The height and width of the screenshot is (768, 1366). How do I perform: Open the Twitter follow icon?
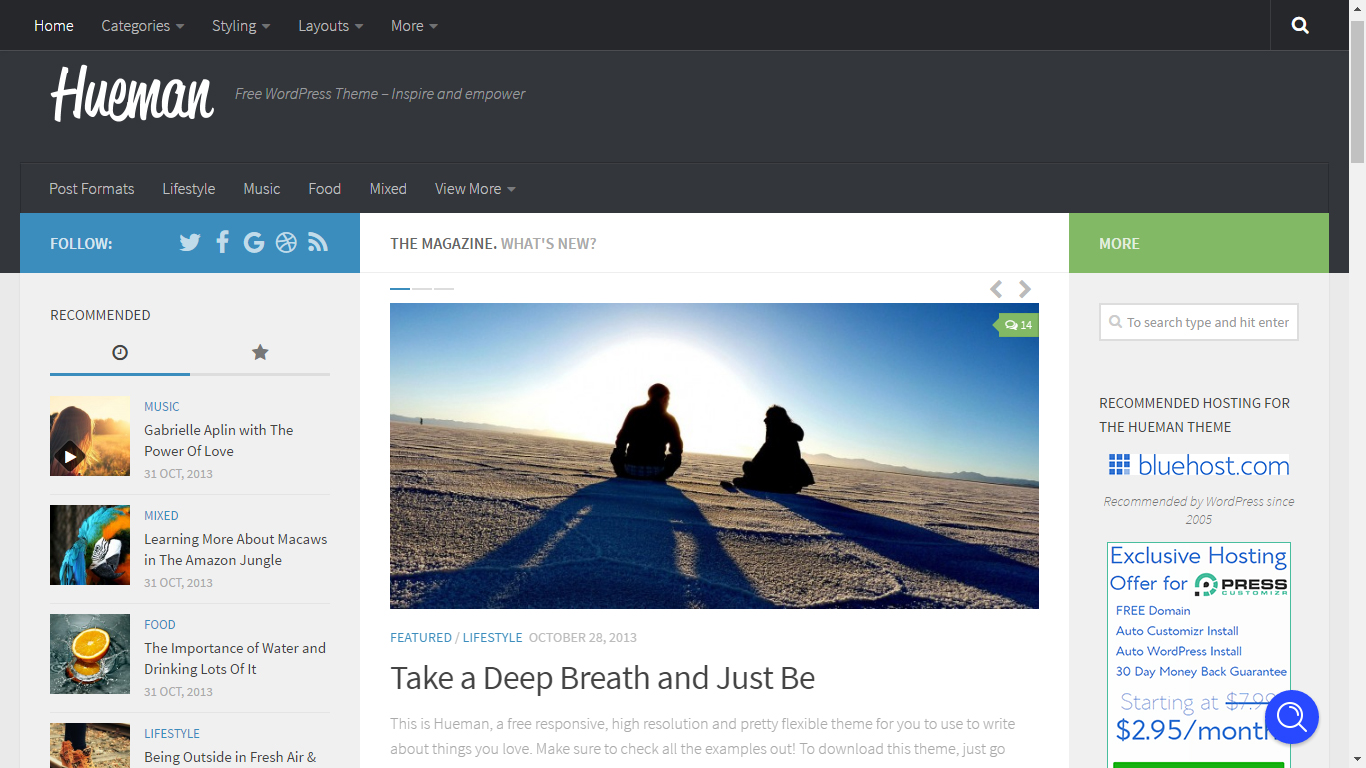pos(190,242)
